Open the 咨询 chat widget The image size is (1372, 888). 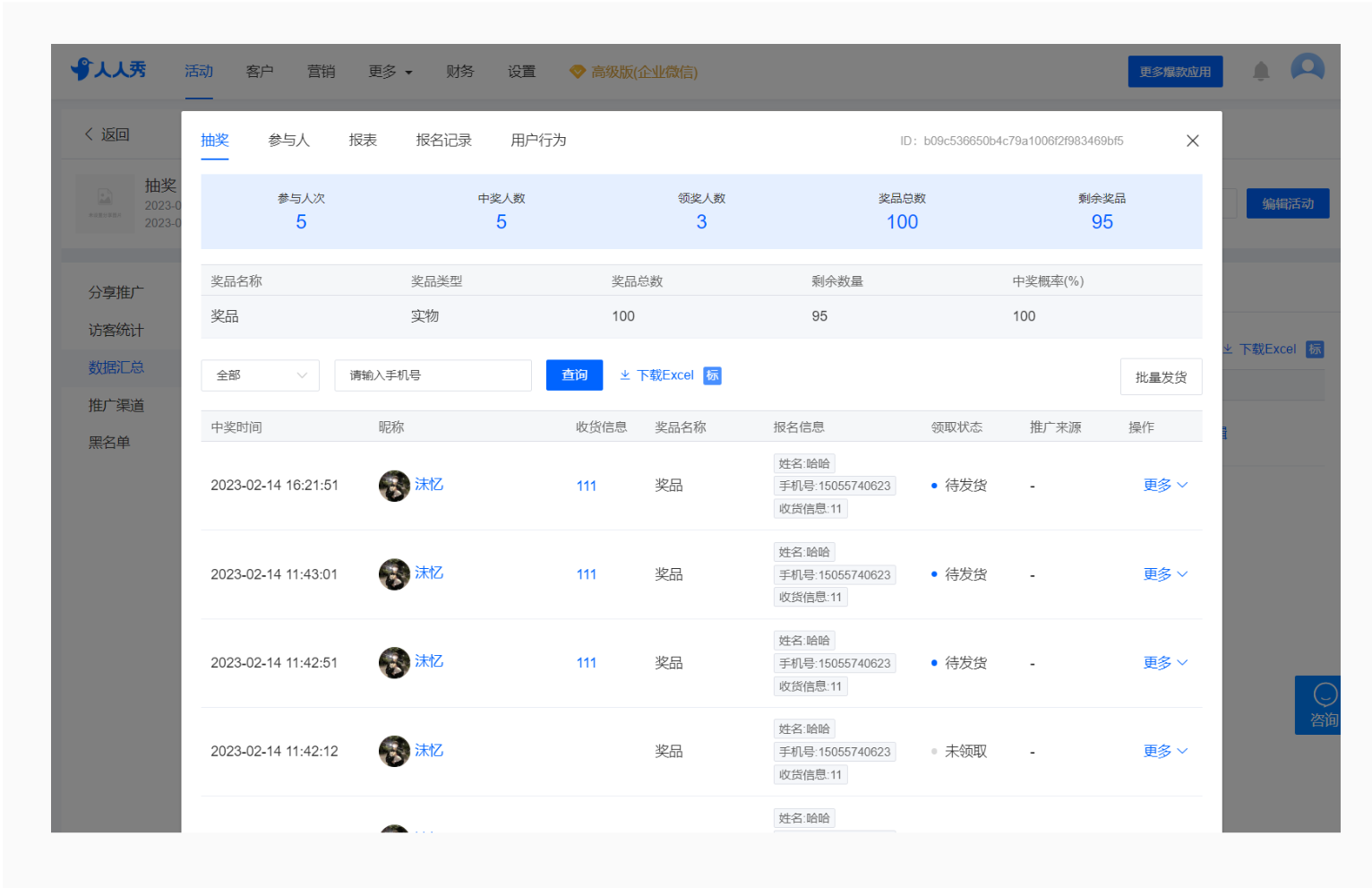(x=1318, y=705)
